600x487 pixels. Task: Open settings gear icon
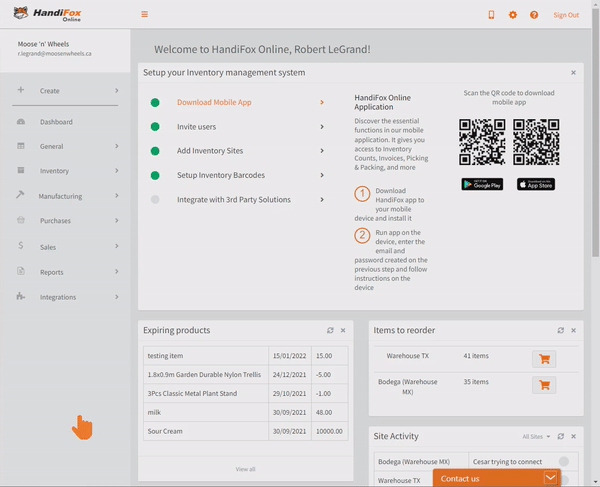click(513, 15)
